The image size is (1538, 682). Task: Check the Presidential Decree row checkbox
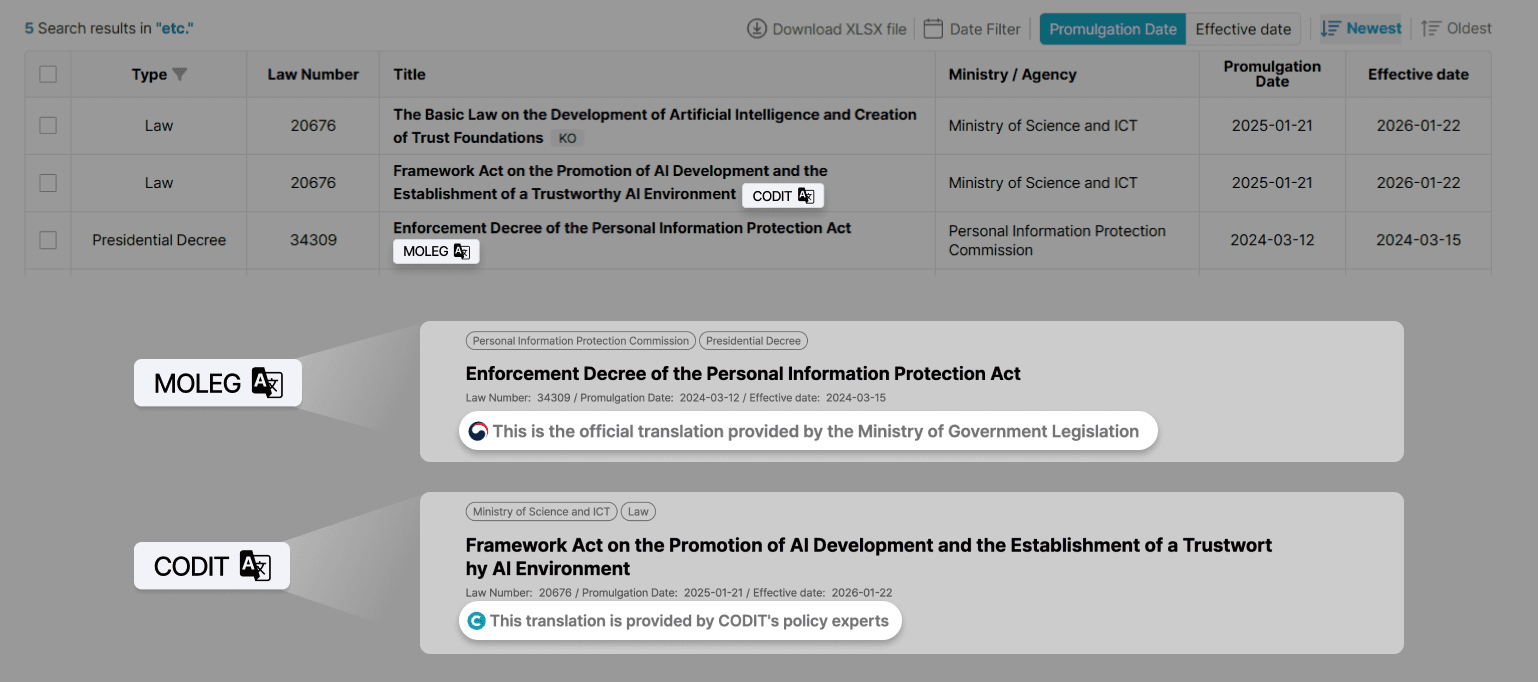pos(48,240)
